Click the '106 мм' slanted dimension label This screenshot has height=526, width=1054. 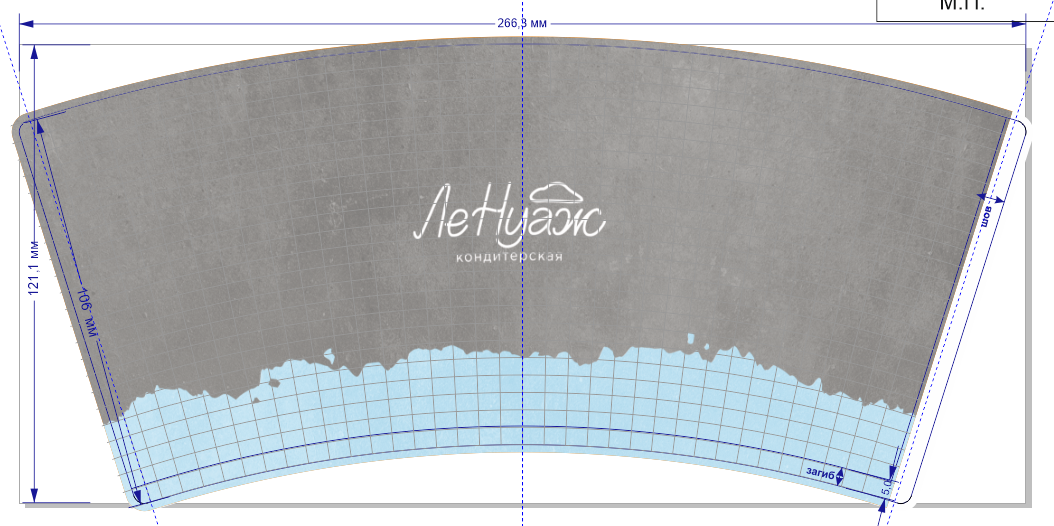click(86, 313)
